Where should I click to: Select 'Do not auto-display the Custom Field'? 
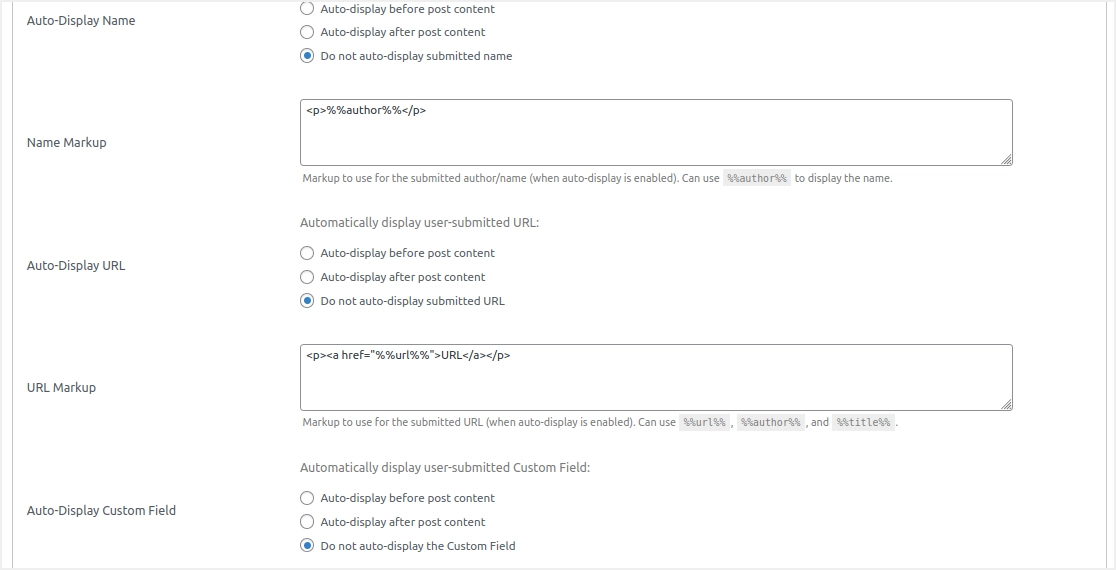point(307,546)
